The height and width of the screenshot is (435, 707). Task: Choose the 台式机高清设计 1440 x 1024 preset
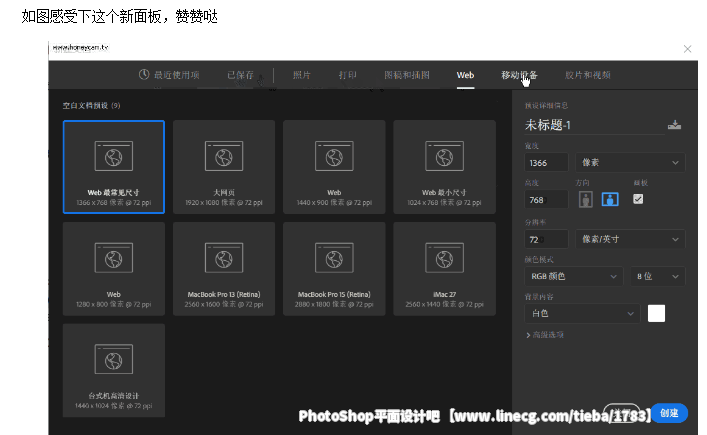pos(114,370)
